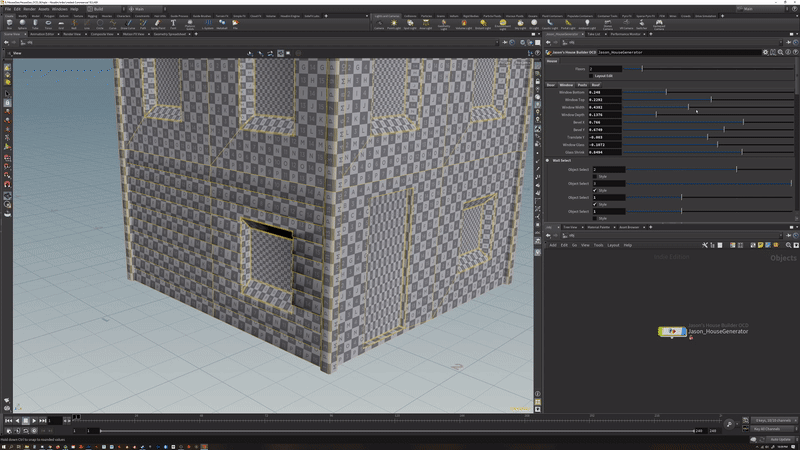Open the Main radial menu dropdown at top left
Image resolution: width=800 pixels, height=450 pixels.
145,9
